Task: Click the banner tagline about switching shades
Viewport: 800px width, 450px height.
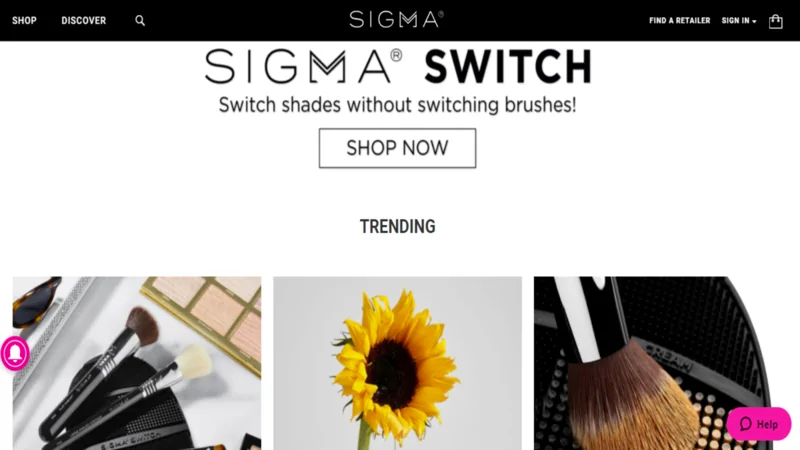Action: [x=397, y=105]
